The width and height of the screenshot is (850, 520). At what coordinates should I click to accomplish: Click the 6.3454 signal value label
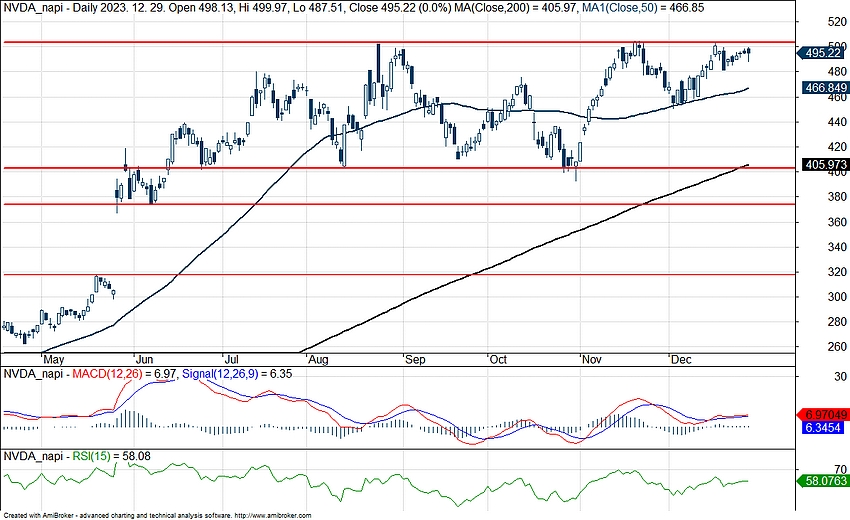[x=823, y=427]
